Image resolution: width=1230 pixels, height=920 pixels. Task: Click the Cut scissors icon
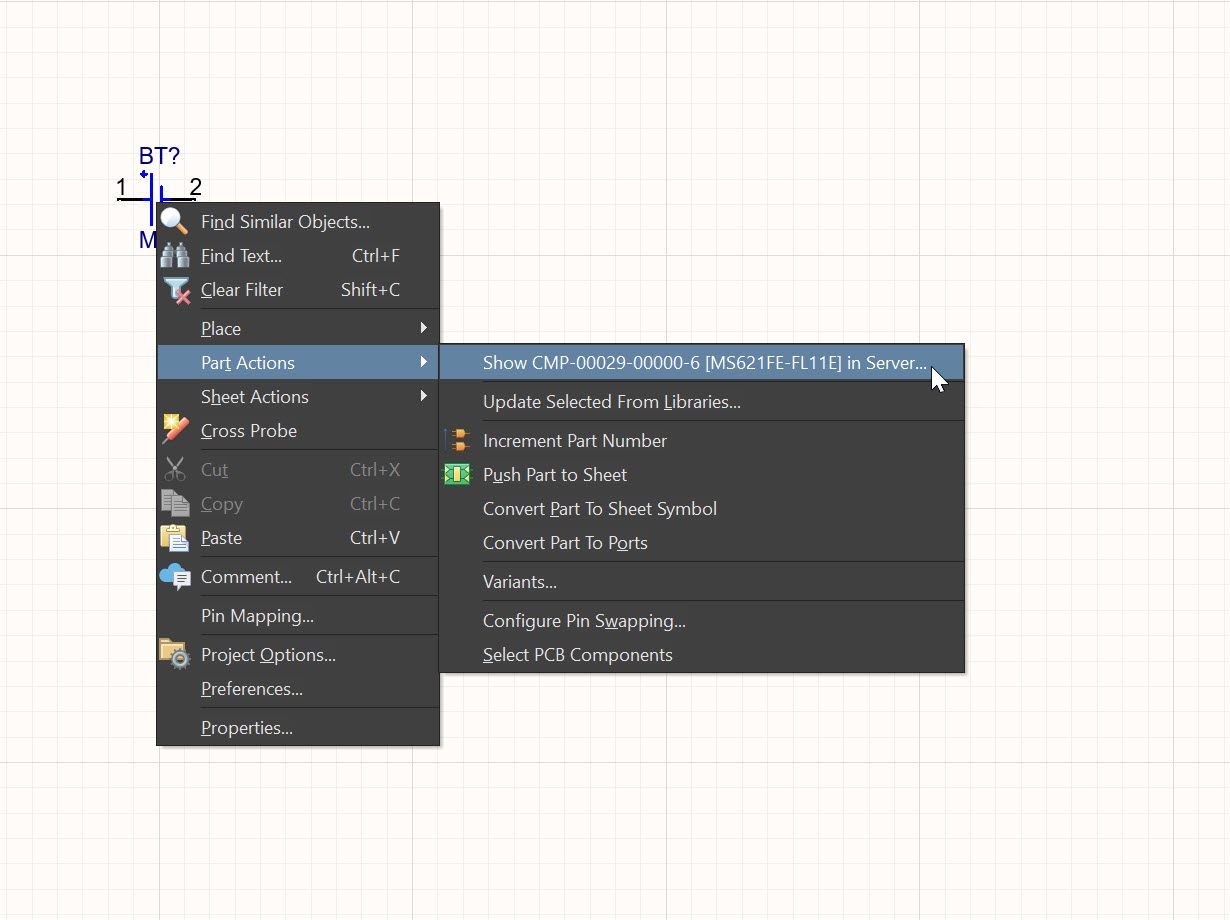pyautogui.click(x=175, y=469)
